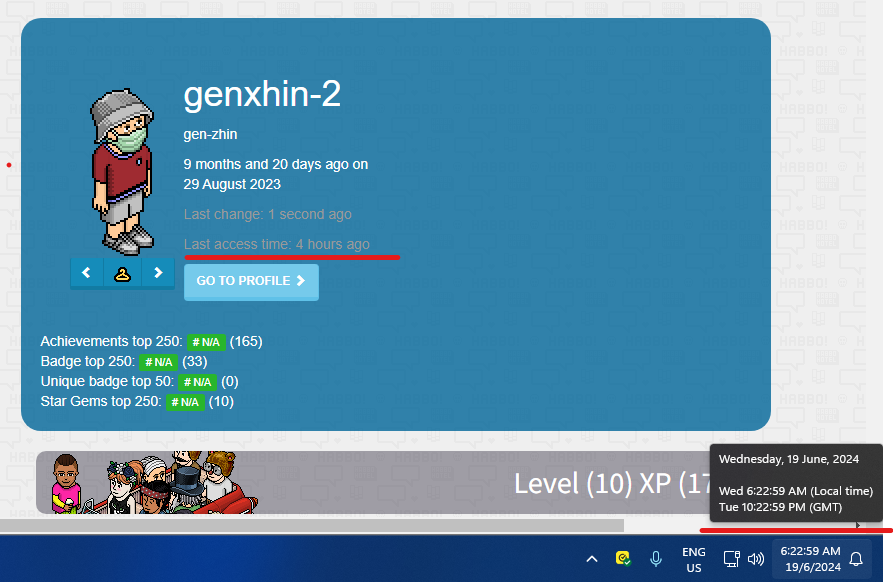Click the Achievements top 250 label
This screenshot has width=893, height=582.
(111, 341)
